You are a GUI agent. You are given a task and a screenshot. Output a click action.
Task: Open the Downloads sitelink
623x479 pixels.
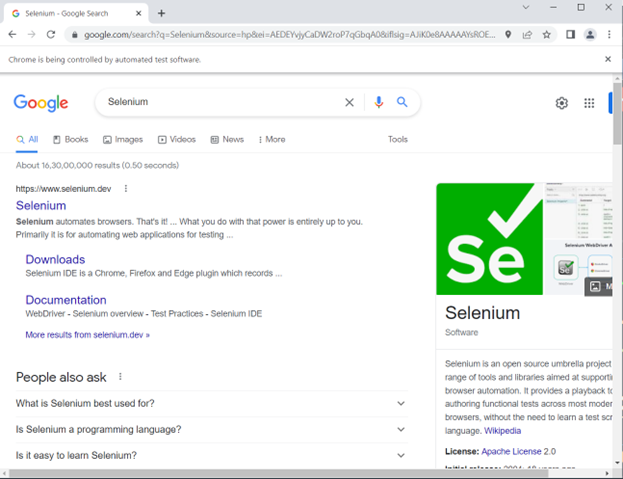[55, 260]
